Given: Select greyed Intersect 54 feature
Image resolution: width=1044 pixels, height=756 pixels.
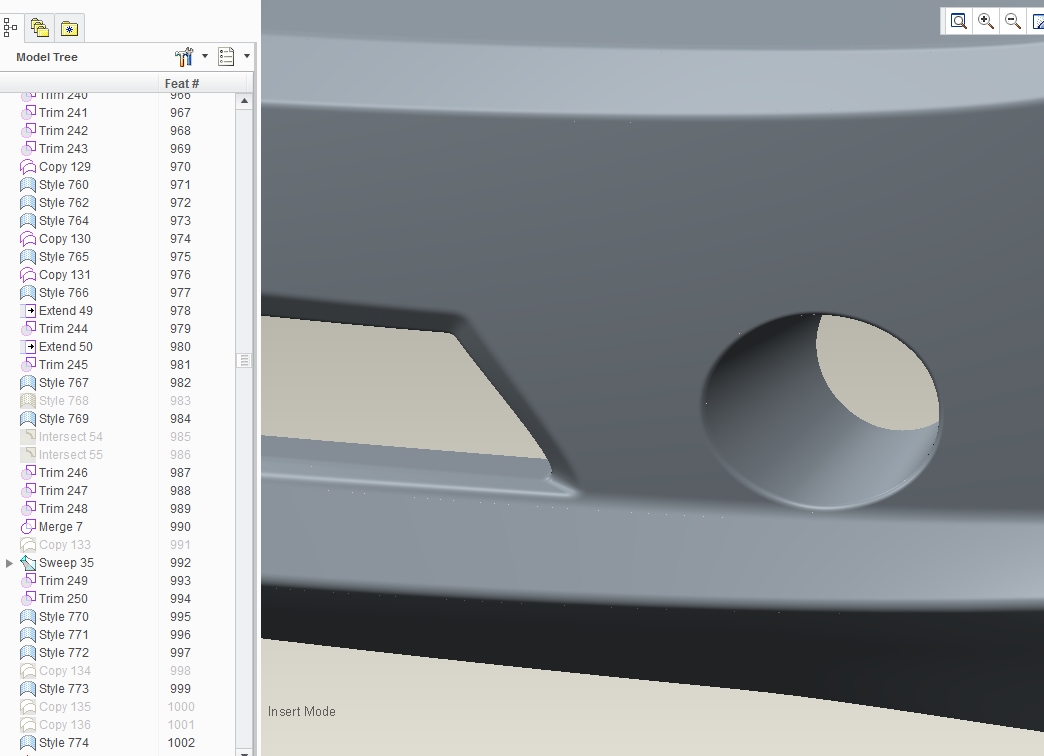Looking at the screenshot, I should (x=71, y=436).
